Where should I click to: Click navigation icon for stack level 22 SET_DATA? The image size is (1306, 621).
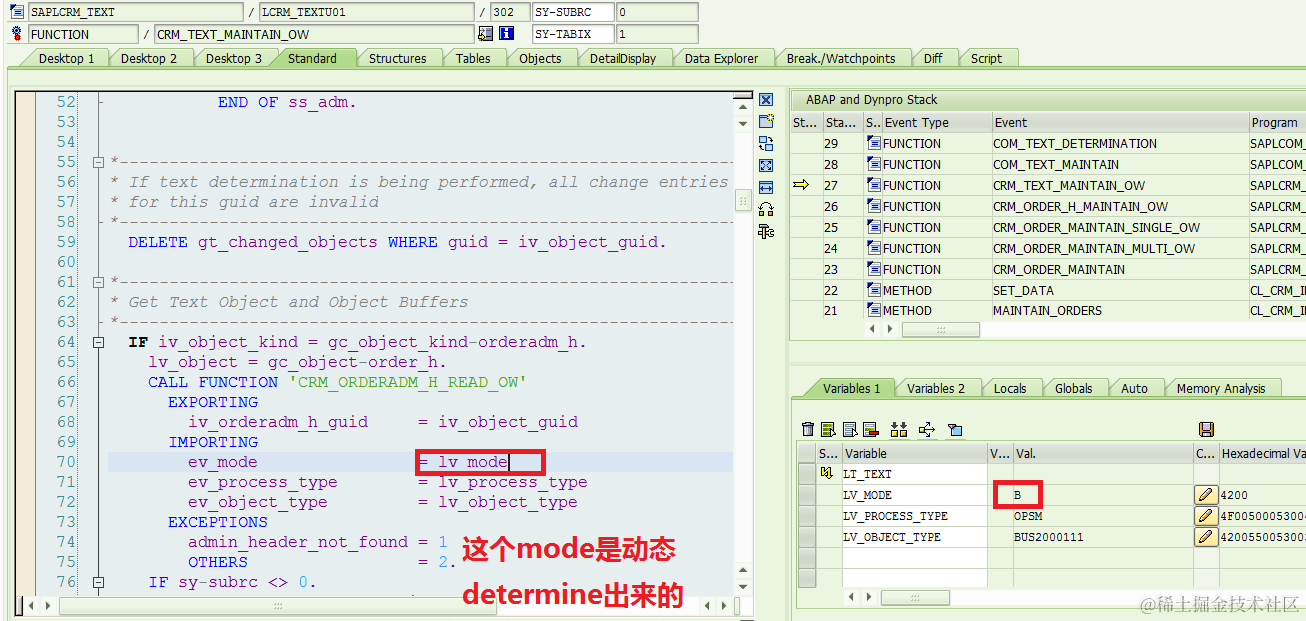tap(874, 290)
